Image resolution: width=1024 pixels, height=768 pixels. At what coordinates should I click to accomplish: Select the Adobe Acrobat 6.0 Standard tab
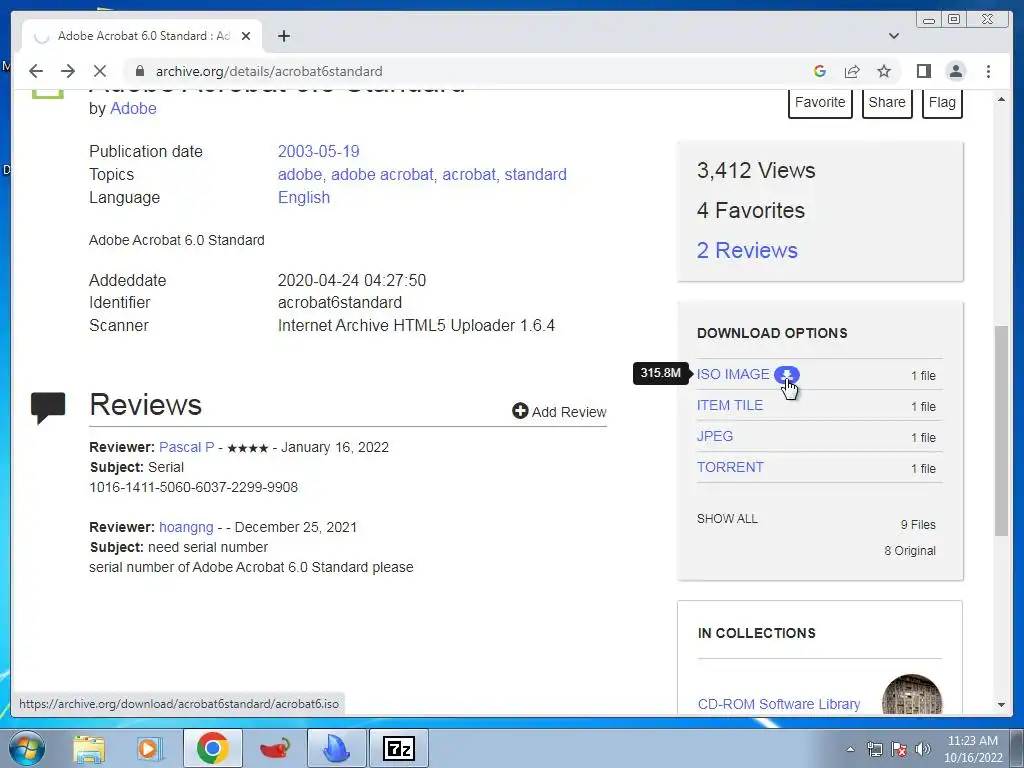click(x=142, y=36)
